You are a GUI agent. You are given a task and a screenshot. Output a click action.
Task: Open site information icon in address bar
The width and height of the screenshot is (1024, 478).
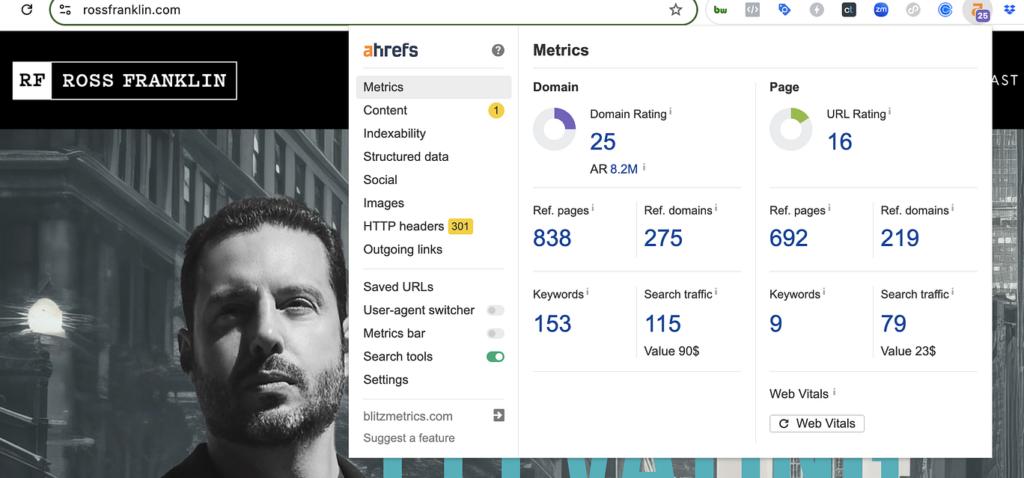pyautogui.click(x=65, y=10)
